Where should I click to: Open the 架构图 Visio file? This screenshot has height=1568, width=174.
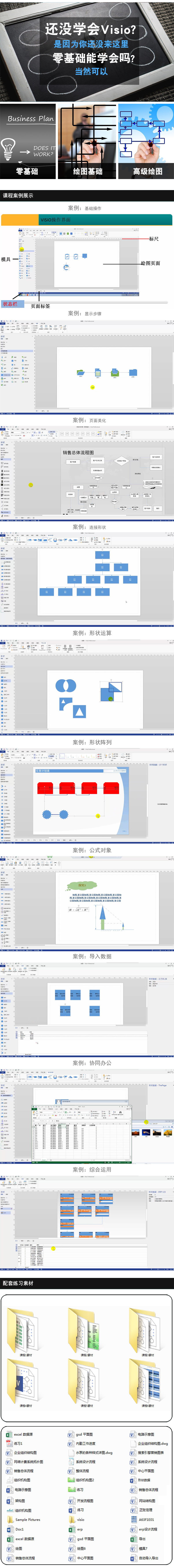pos(16,1501)
